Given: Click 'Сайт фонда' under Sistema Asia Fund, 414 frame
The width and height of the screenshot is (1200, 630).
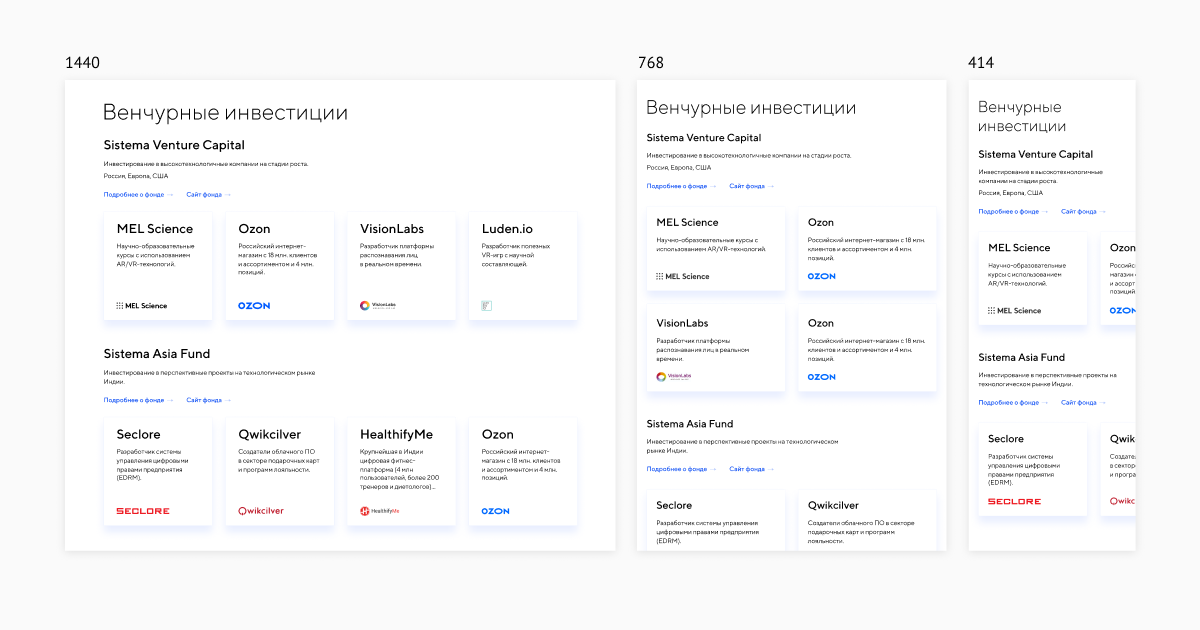Looking at the screenshot, I should click(1084, 403).
